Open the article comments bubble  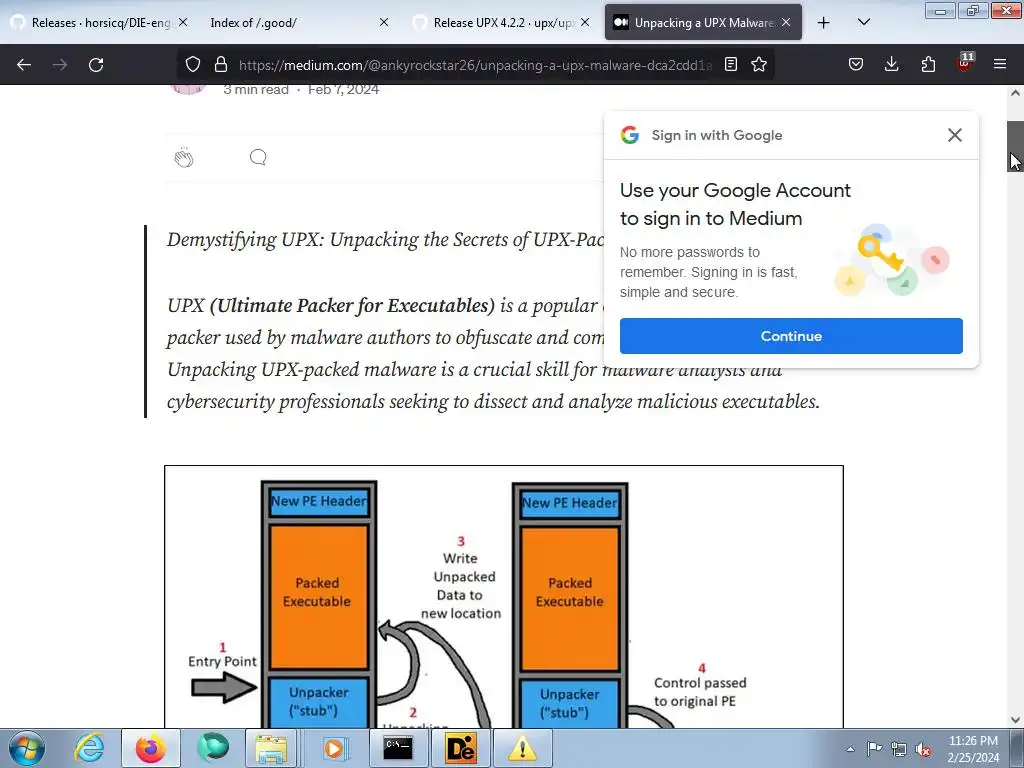[x=258, y=157]
